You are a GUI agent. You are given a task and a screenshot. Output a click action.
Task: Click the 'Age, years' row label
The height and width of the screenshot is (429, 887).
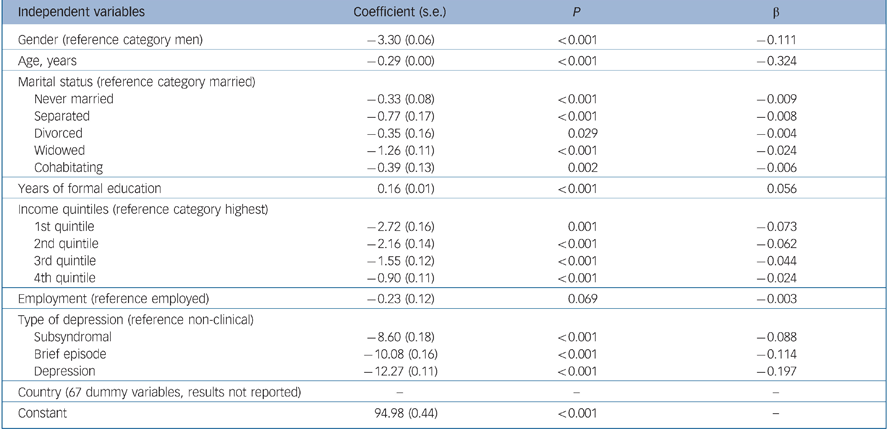(49, 61)
